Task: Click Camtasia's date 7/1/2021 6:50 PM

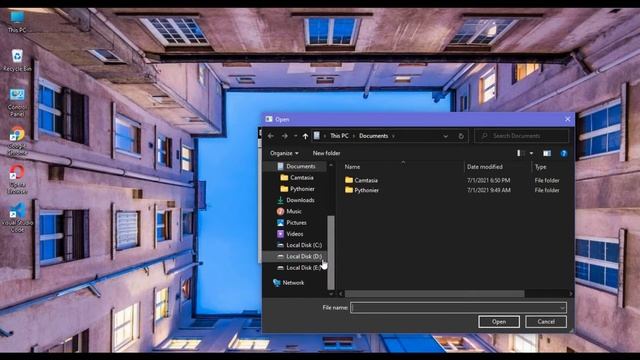Action: [x=489, y=180]
